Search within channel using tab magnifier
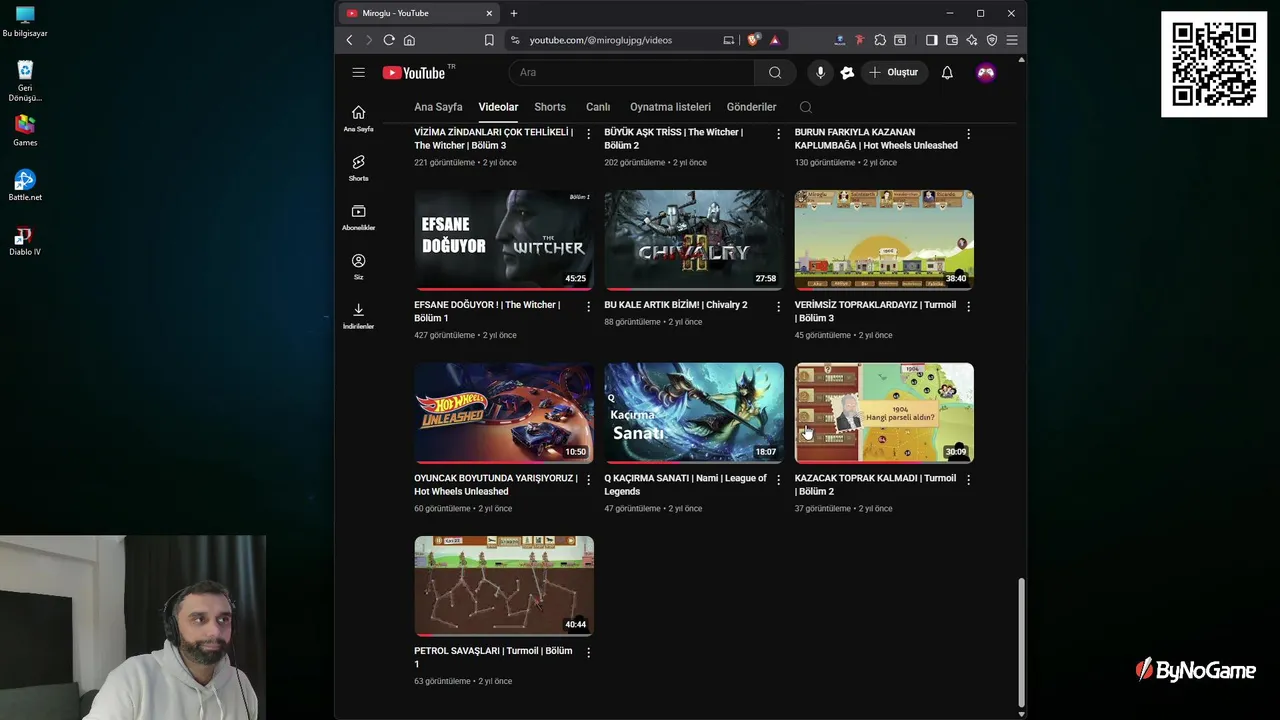The image size is (1280, 720). (806, 107)
